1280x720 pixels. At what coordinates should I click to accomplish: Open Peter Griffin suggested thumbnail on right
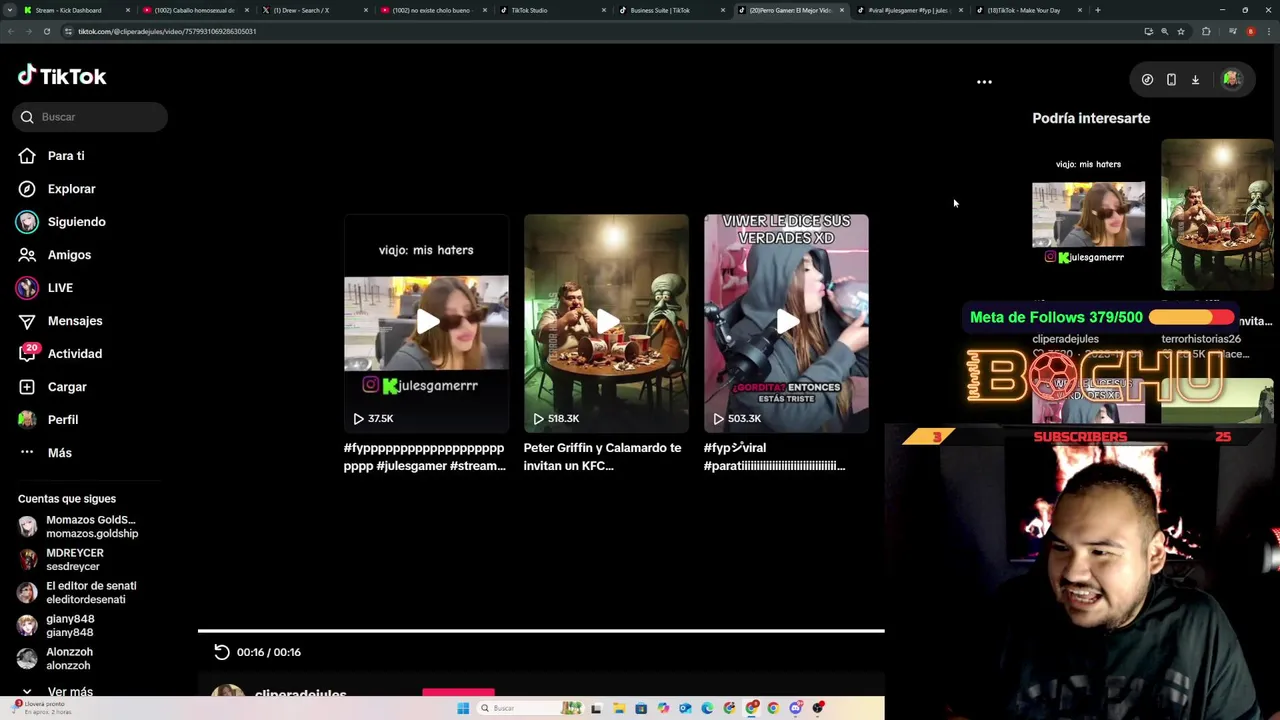[1217, 214]
